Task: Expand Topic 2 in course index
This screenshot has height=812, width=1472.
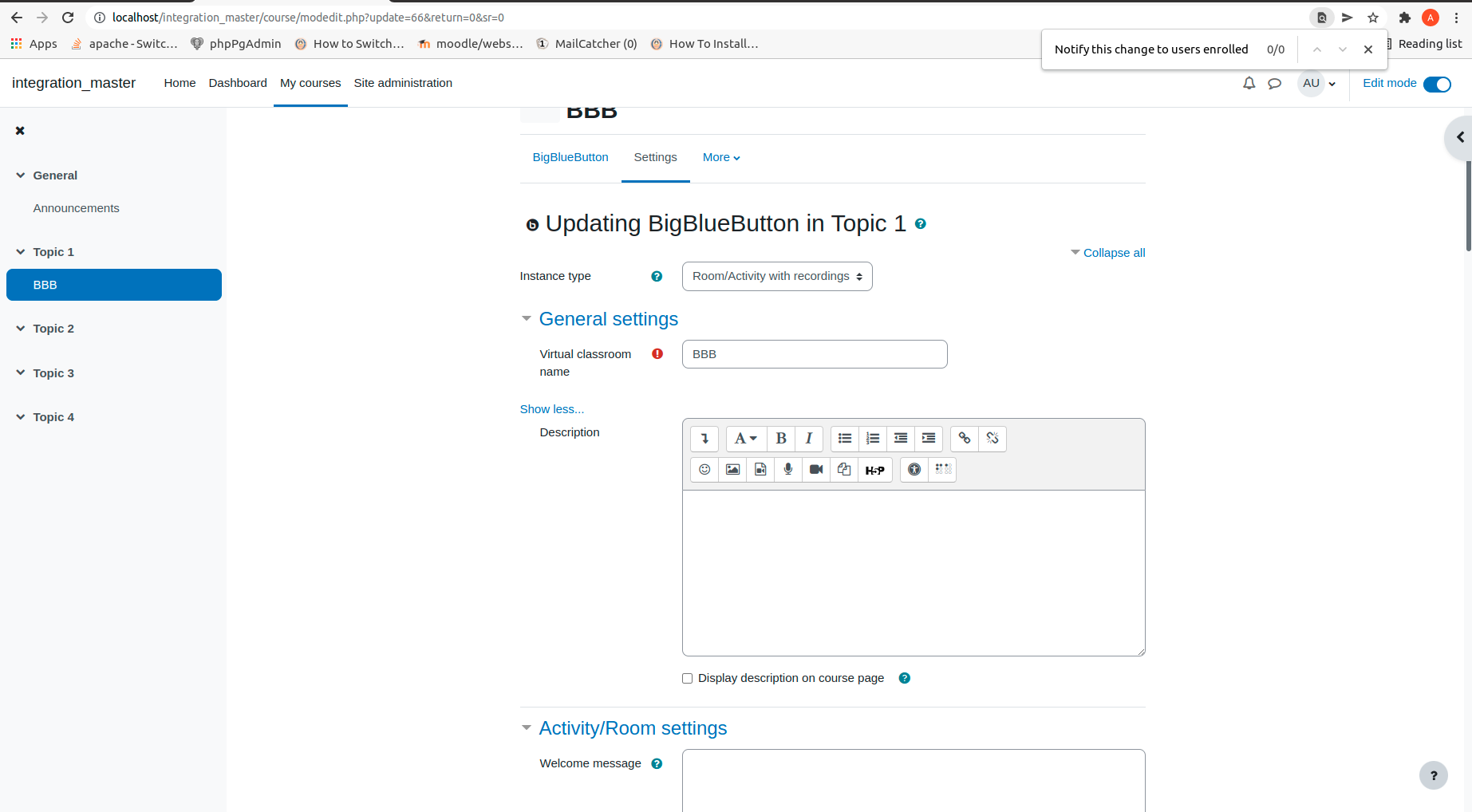Action: click(21, 329)
